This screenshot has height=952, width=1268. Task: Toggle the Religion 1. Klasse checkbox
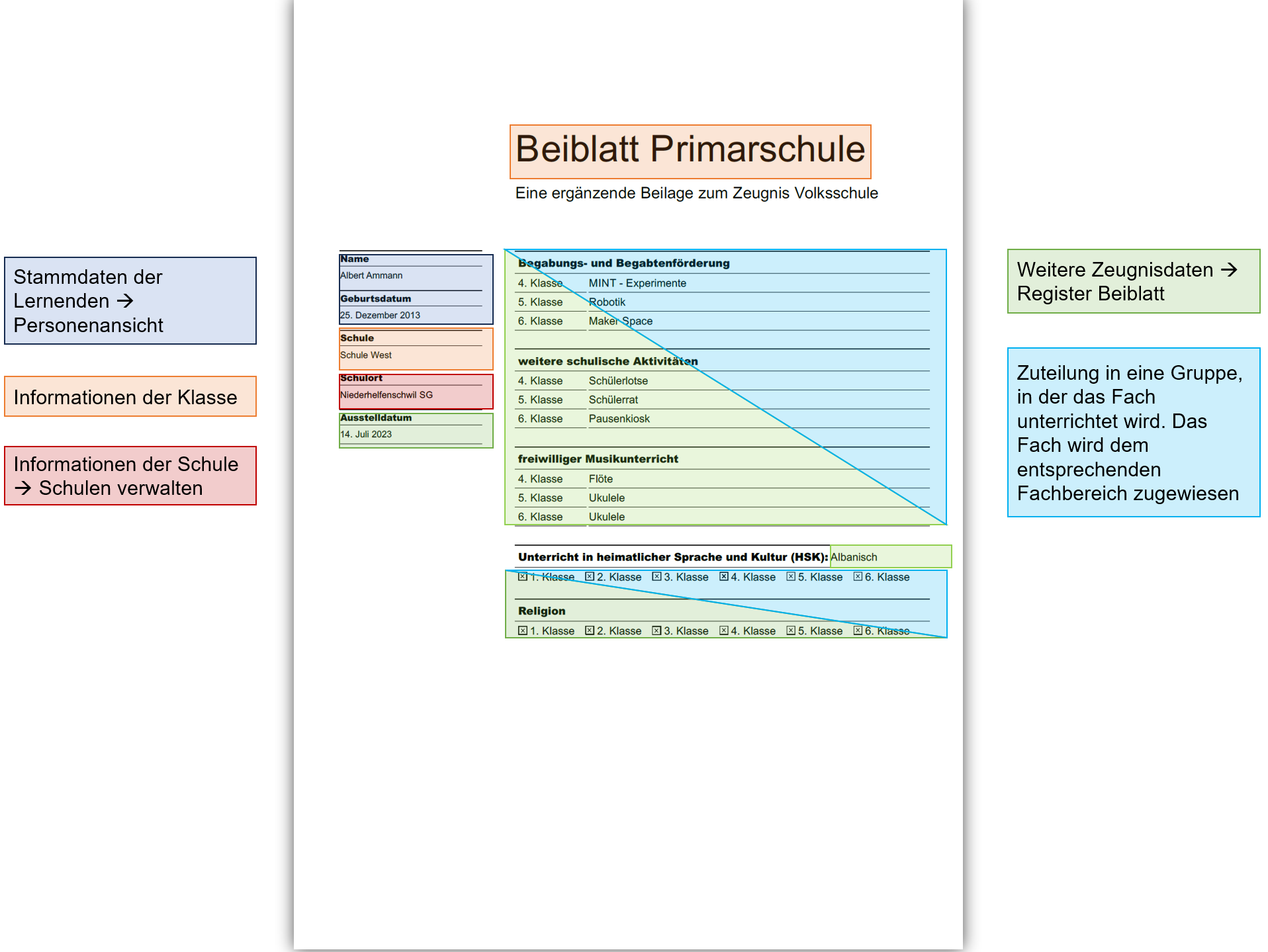(522, 630)
